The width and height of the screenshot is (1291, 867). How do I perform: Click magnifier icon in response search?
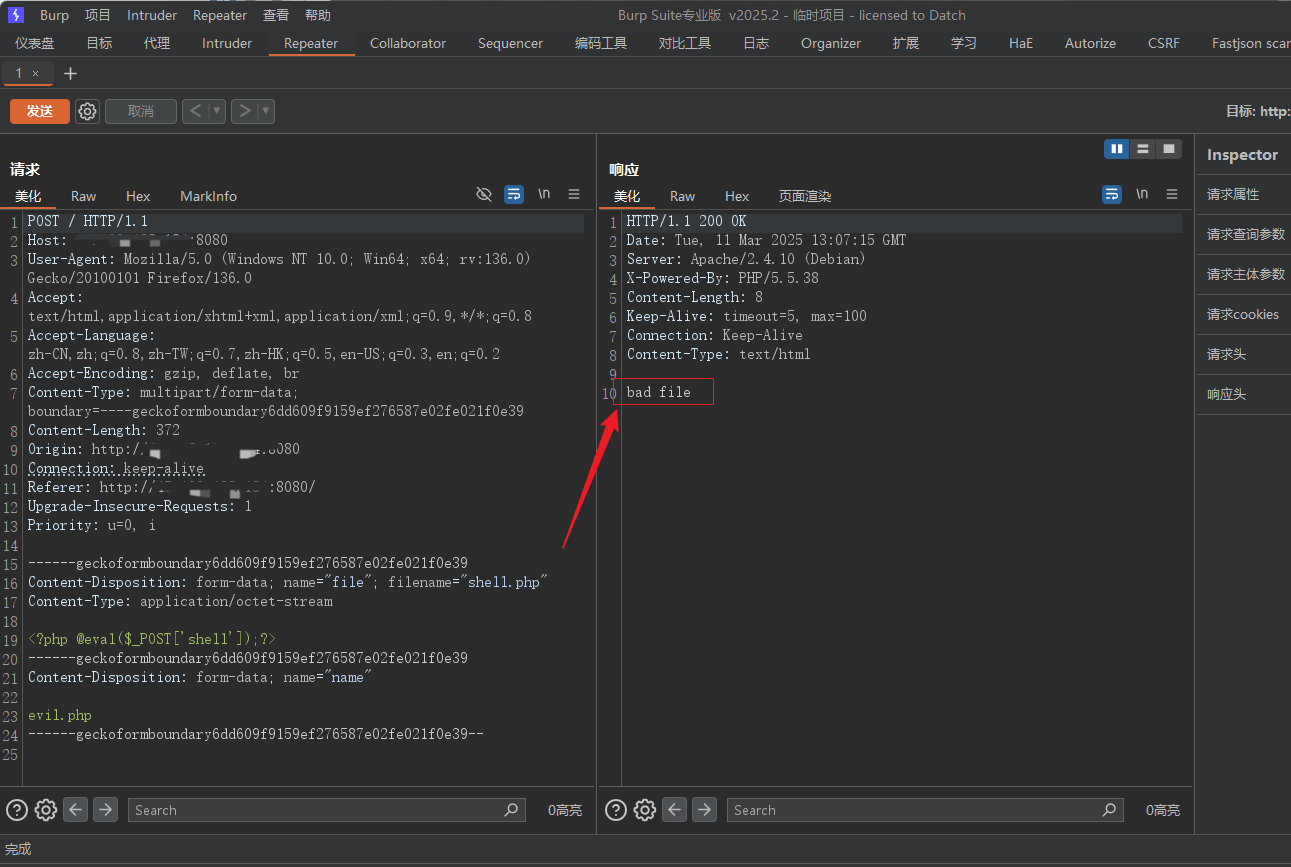(1109, 810)
